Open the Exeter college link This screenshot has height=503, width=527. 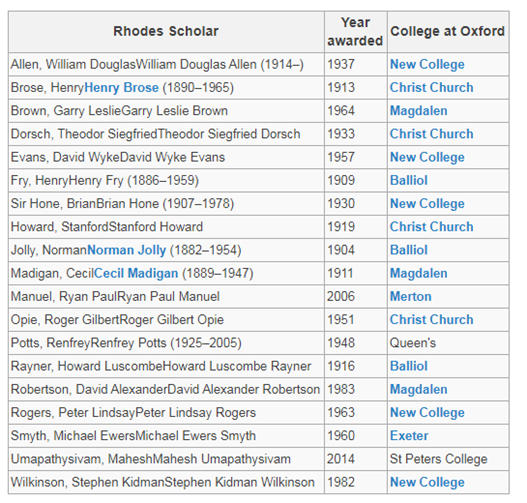(409, 436)
